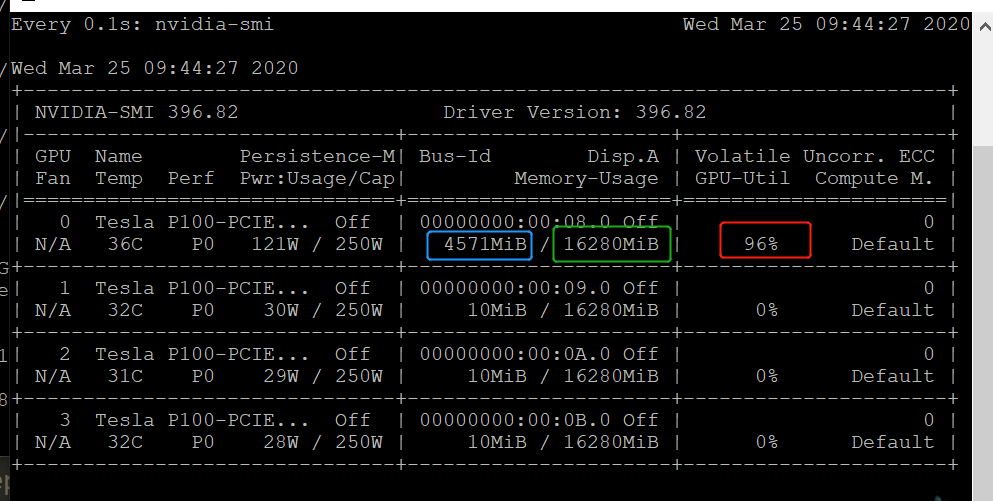Click GPU 3's power usage "28W / 250W"

coord(323,442)
